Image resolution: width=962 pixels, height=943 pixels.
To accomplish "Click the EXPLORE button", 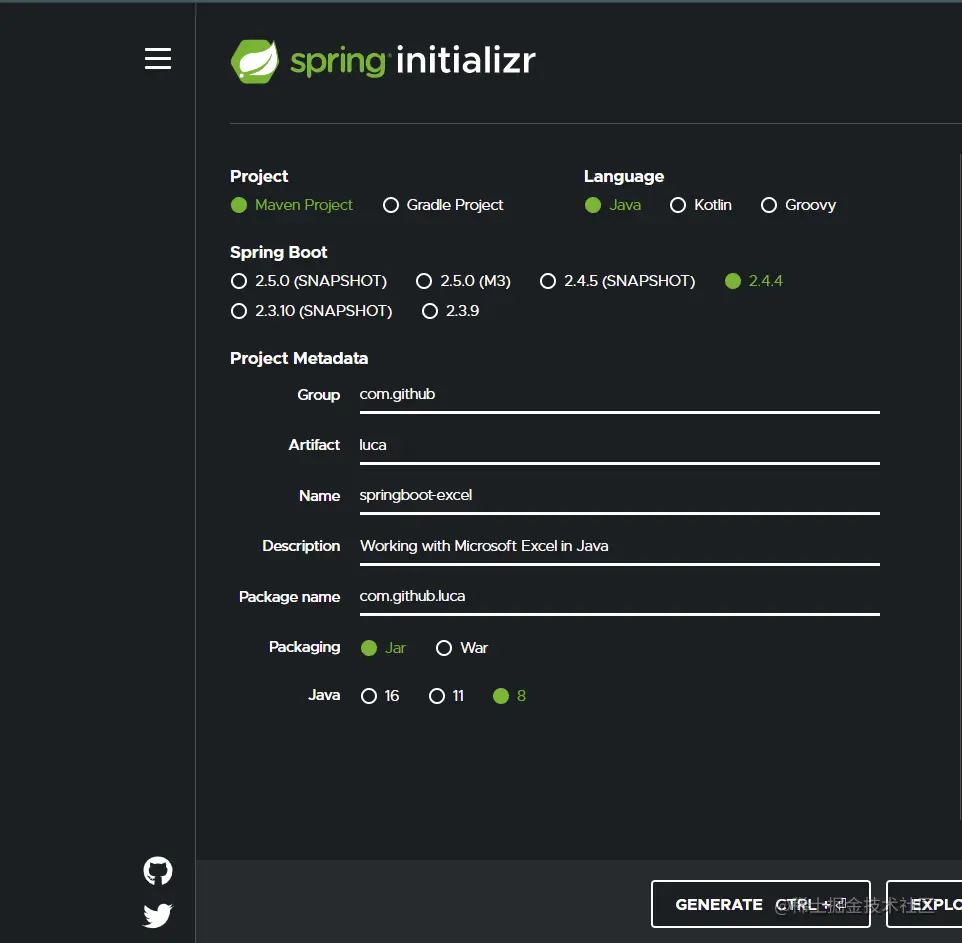I will pyautogui.click(x=924, y=904).
